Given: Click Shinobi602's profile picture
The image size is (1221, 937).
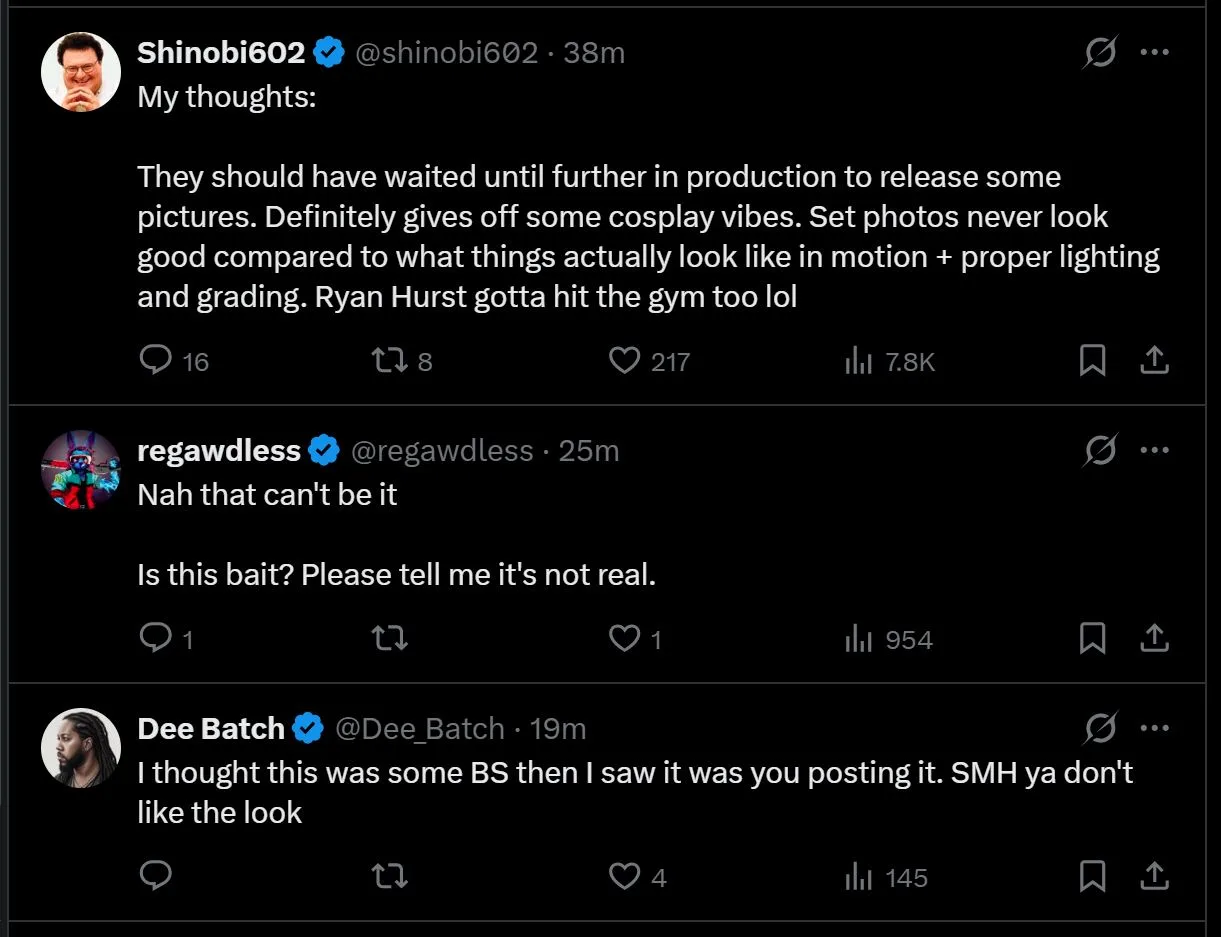Looking at the screenshot, I should pos(81,72).
